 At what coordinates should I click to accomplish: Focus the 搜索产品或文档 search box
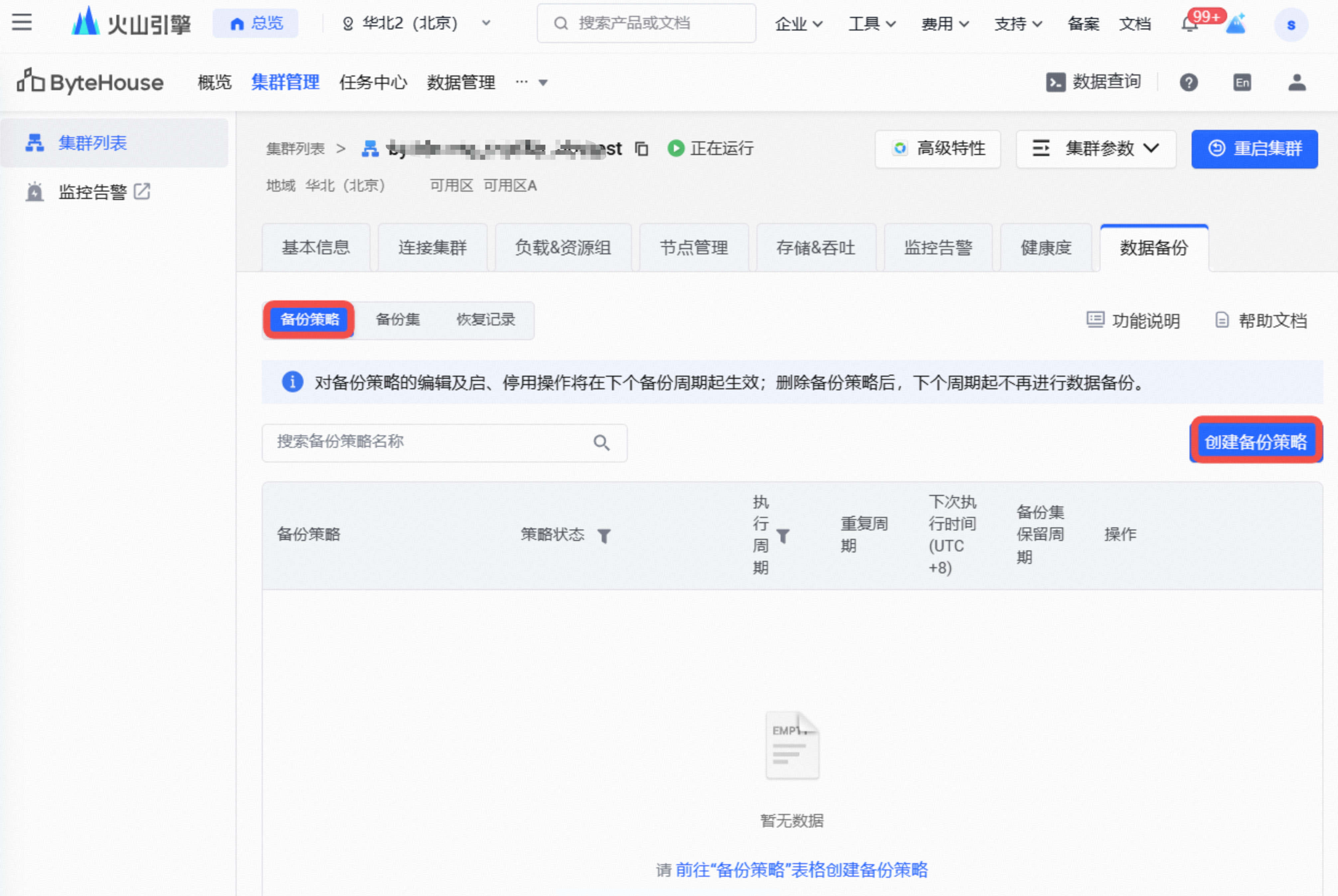pyautogui.click(x=646, y=23)
